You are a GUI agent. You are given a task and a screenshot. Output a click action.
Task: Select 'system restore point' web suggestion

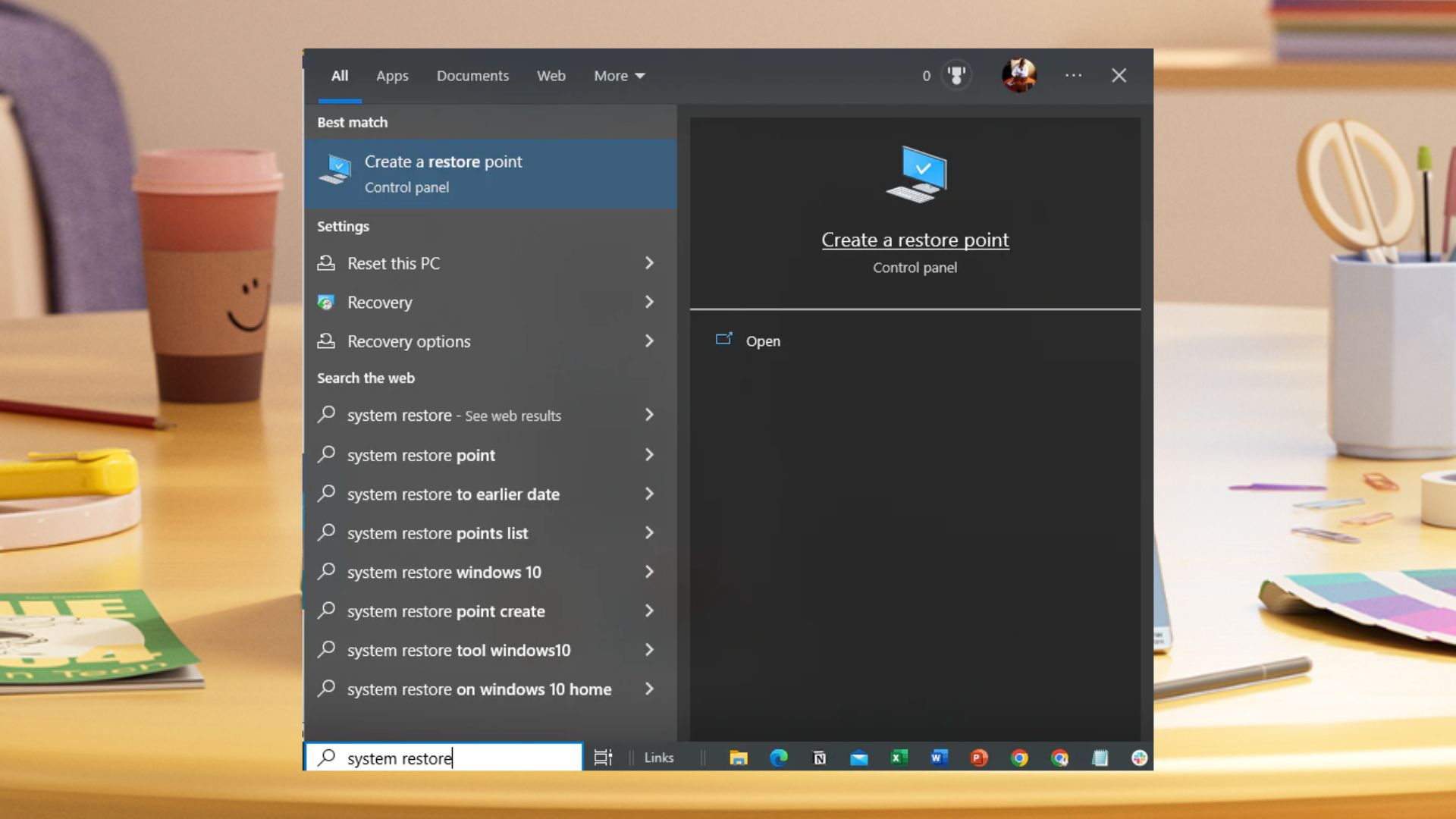tap(490, 455)
